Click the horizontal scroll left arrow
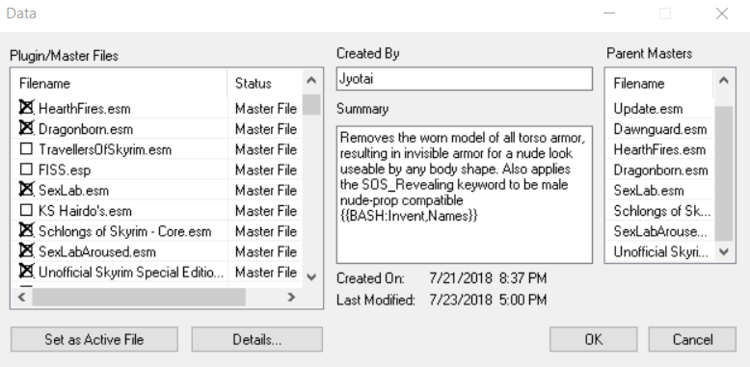Viewport: 750px width, 367px height. point(22,297)
